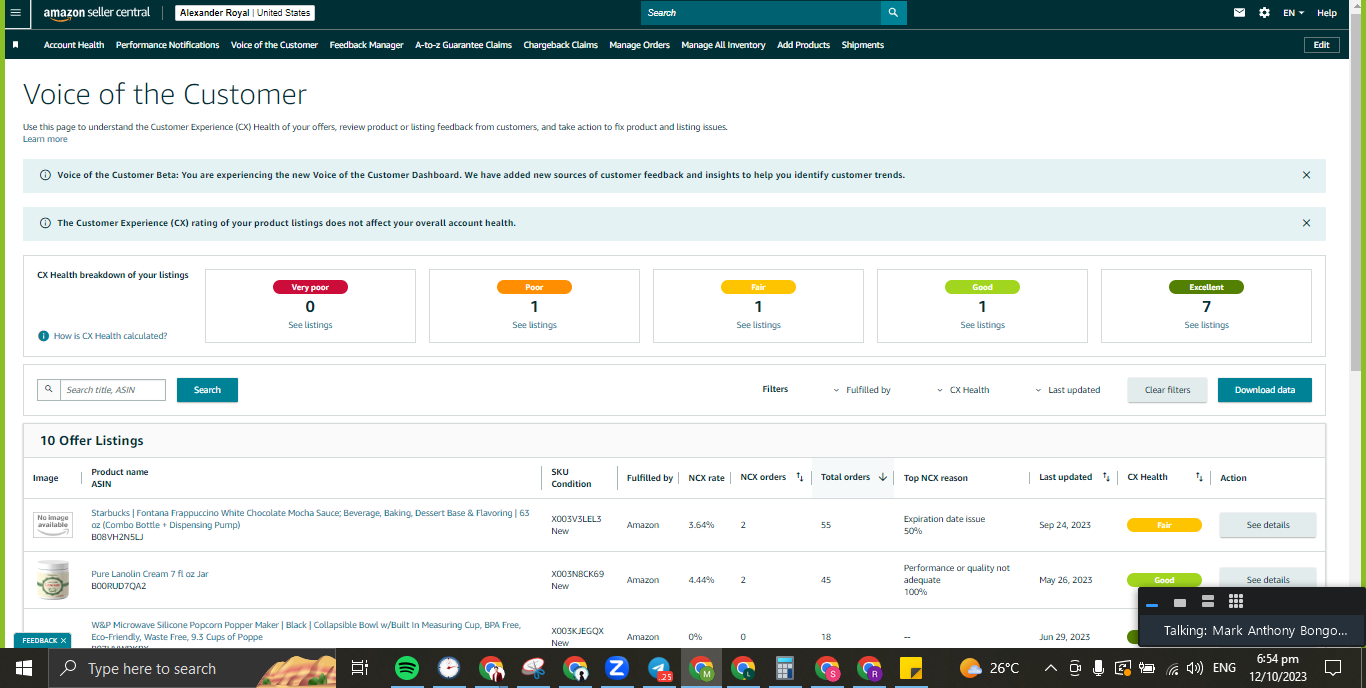Open Manage All Inventory menu item

click(723, 45)
